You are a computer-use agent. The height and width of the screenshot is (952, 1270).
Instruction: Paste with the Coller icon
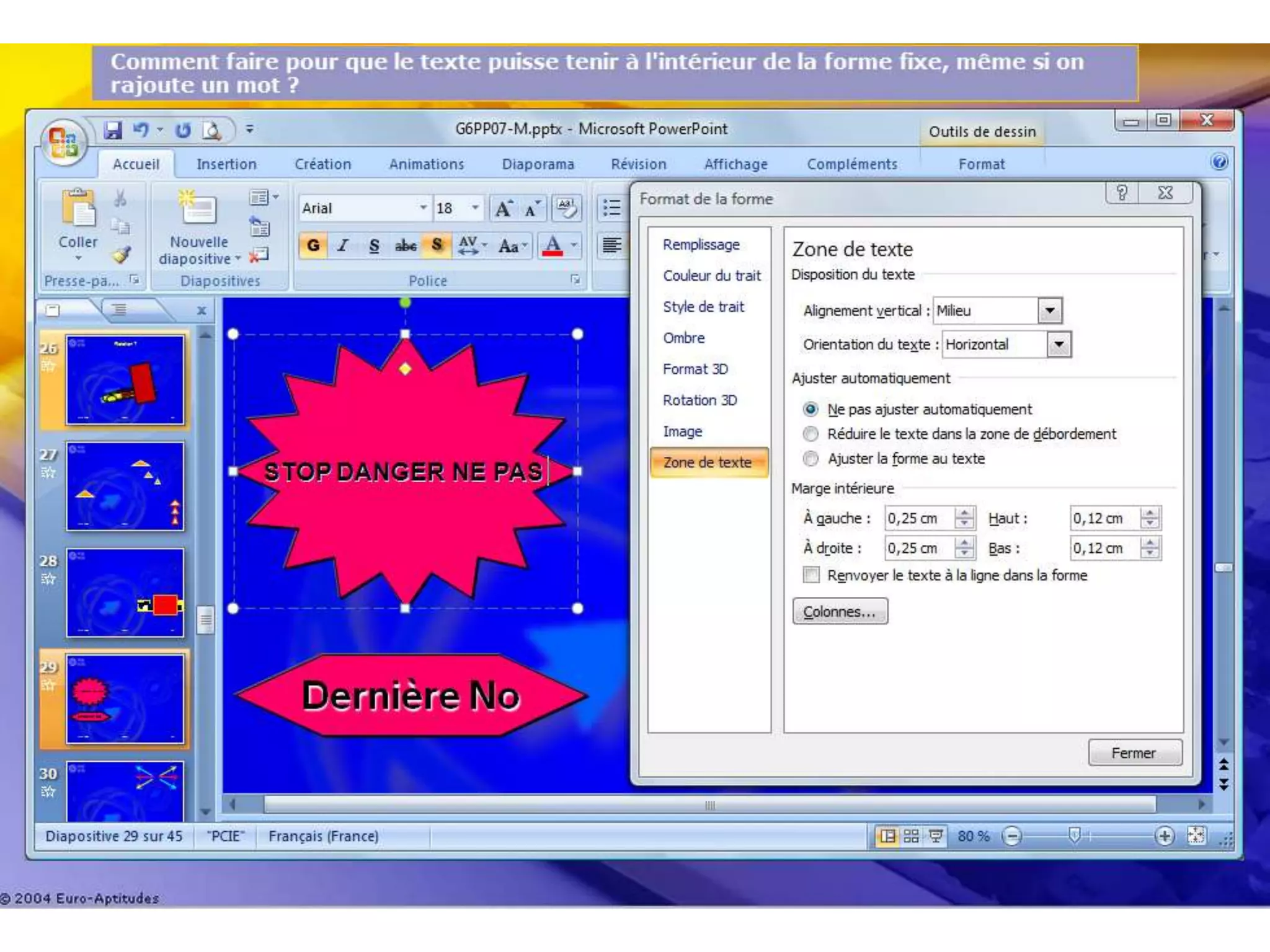pyautogui.click(x=78, y=208)
